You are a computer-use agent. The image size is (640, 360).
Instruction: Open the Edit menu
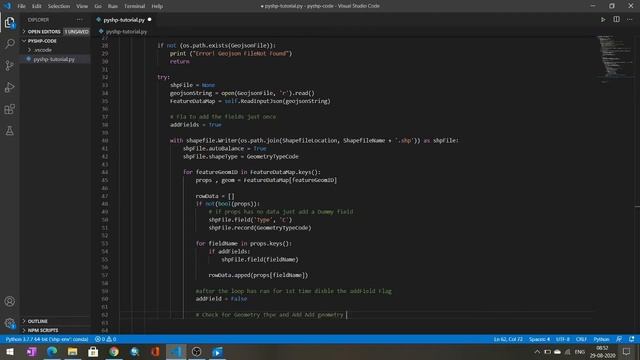click(x=37, y=6)
